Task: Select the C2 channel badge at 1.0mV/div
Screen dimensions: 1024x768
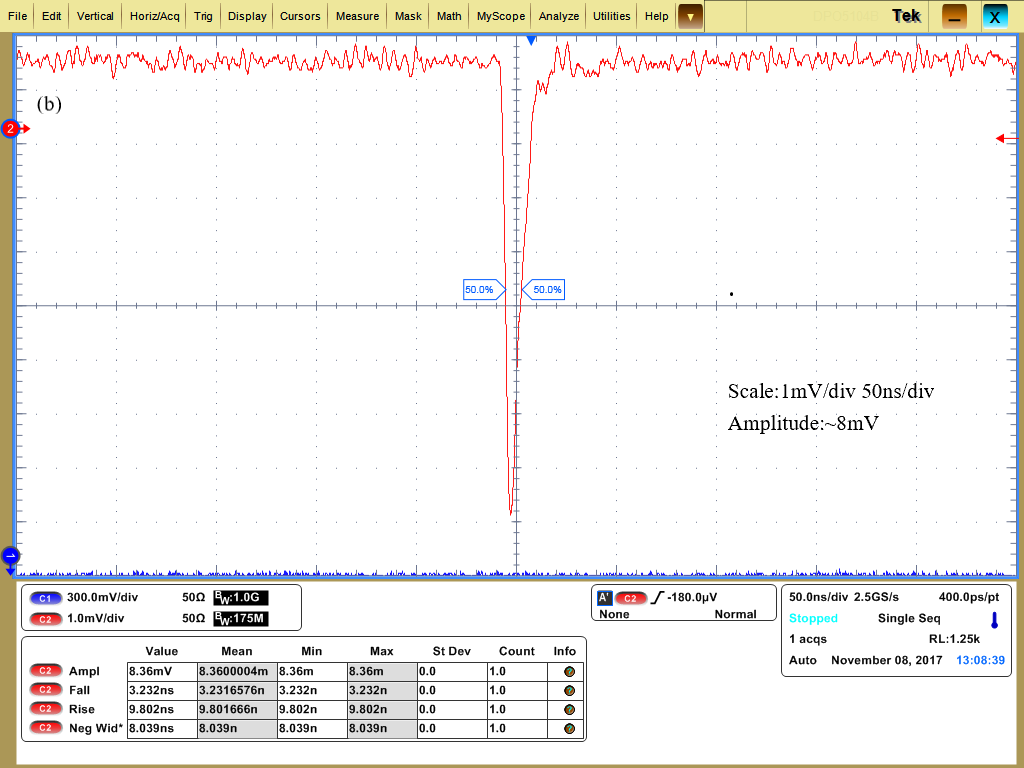Action: [45, 618]
